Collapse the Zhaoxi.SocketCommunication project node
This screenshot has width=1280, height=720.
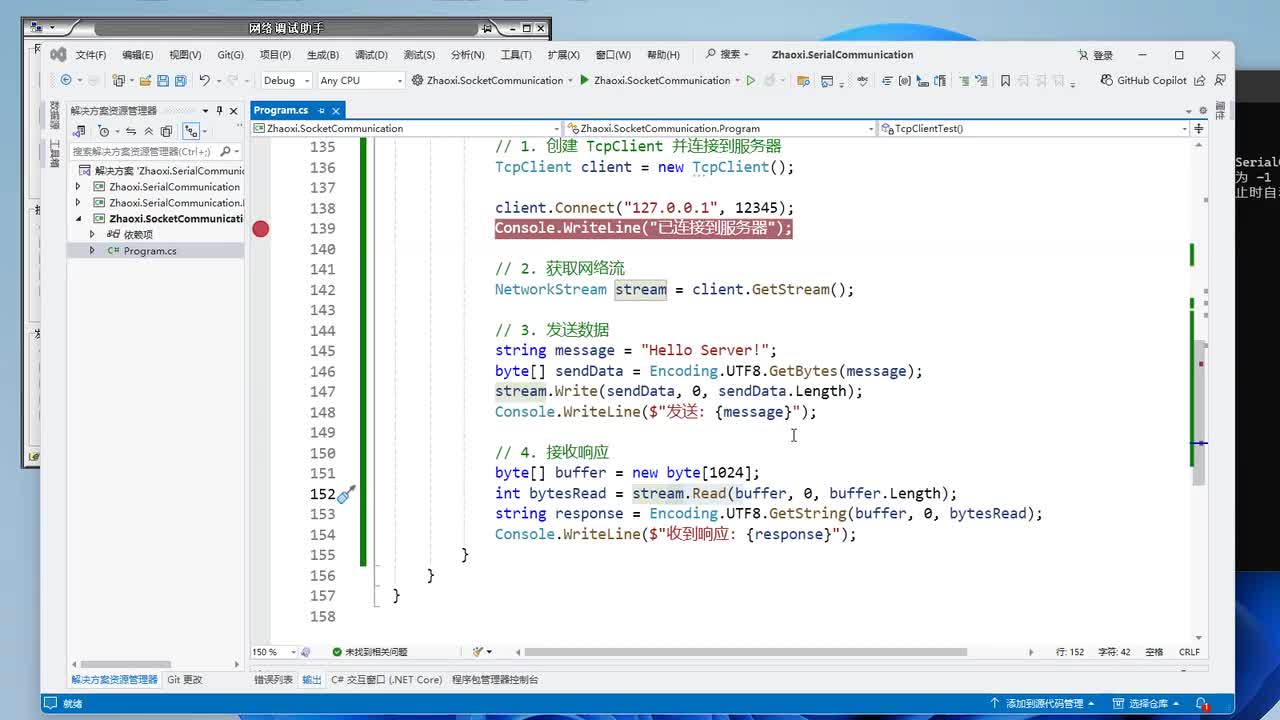[x=78, y=219]
